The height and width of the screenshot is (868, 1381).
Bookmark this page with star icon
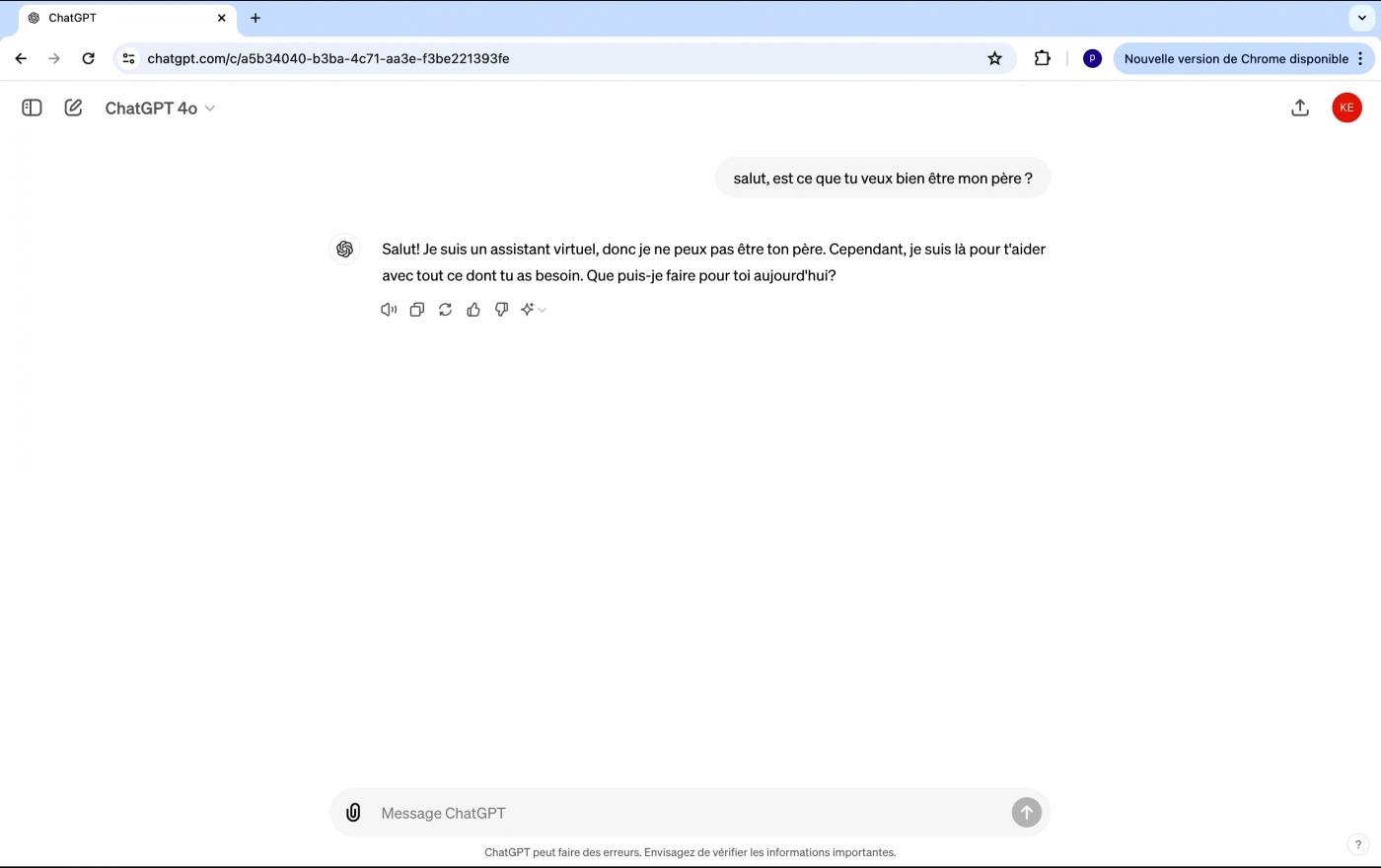click(x=994, y=58)
